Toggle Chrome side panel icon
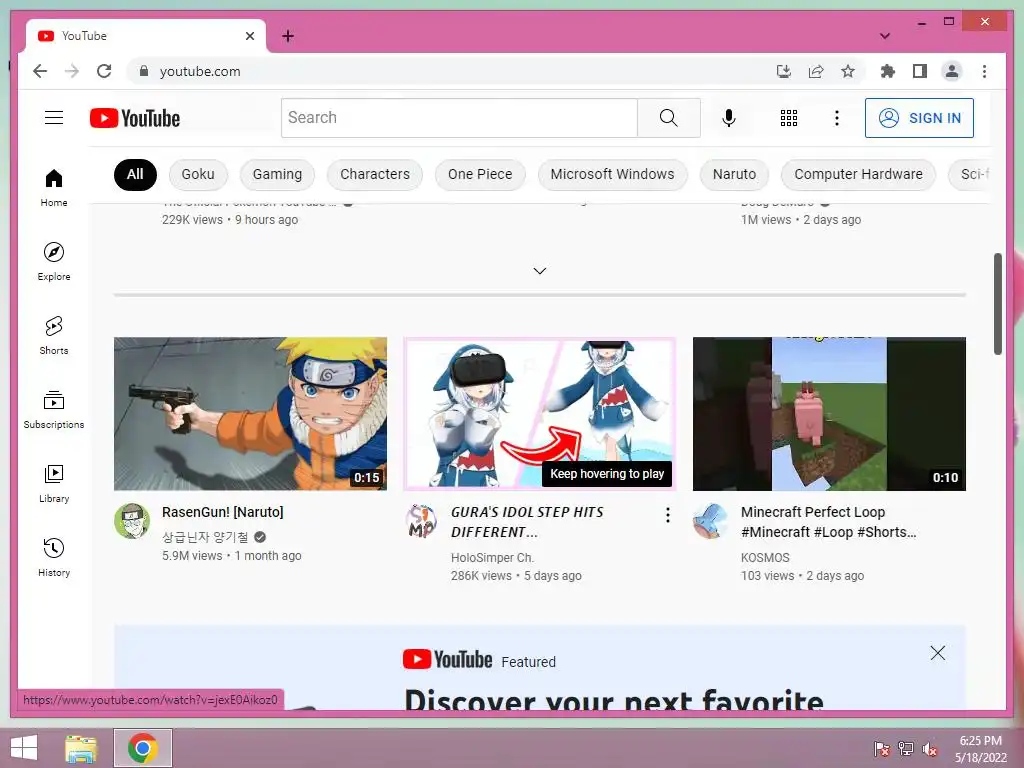 pyautogui.click(x=920, y=71)
